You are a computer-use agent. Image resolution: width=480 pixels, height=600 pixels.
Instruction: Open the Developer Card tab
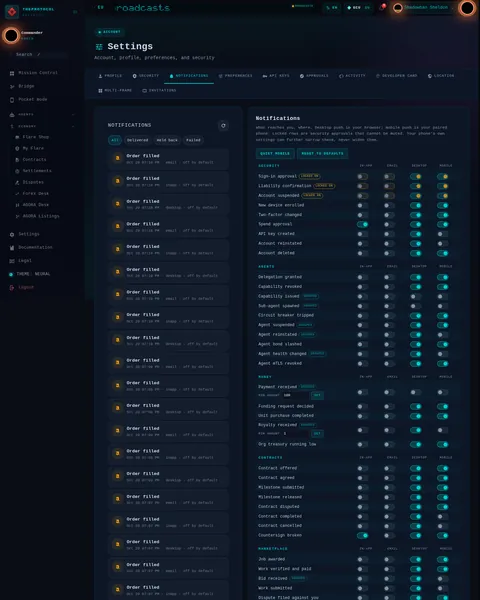[397, 76]
